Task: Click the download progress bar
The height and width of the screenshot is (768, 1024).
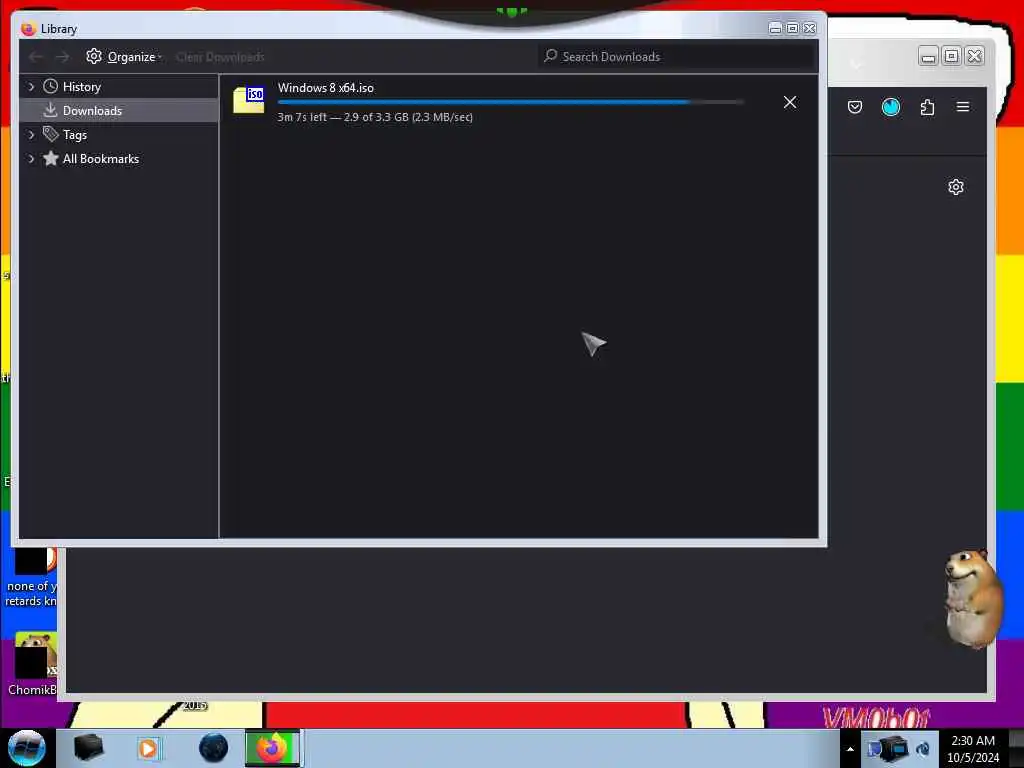Action: point(511,102)
